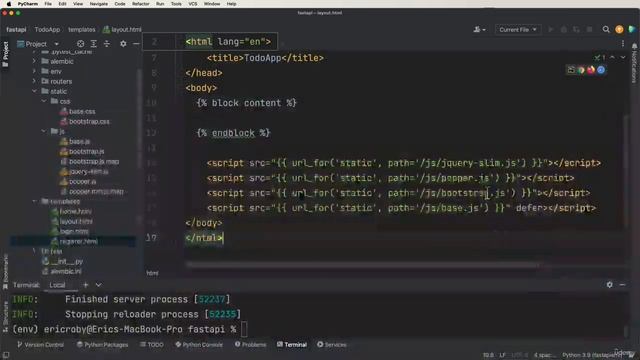This screenshot has width=640, height=360.
Task: Open the Refactor menu
Action: (141, 4)
